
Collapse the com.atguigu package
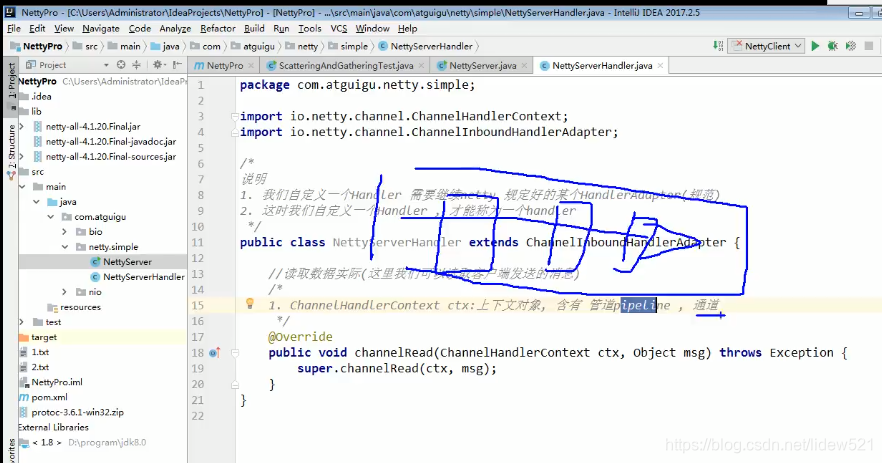click(50, 217)
